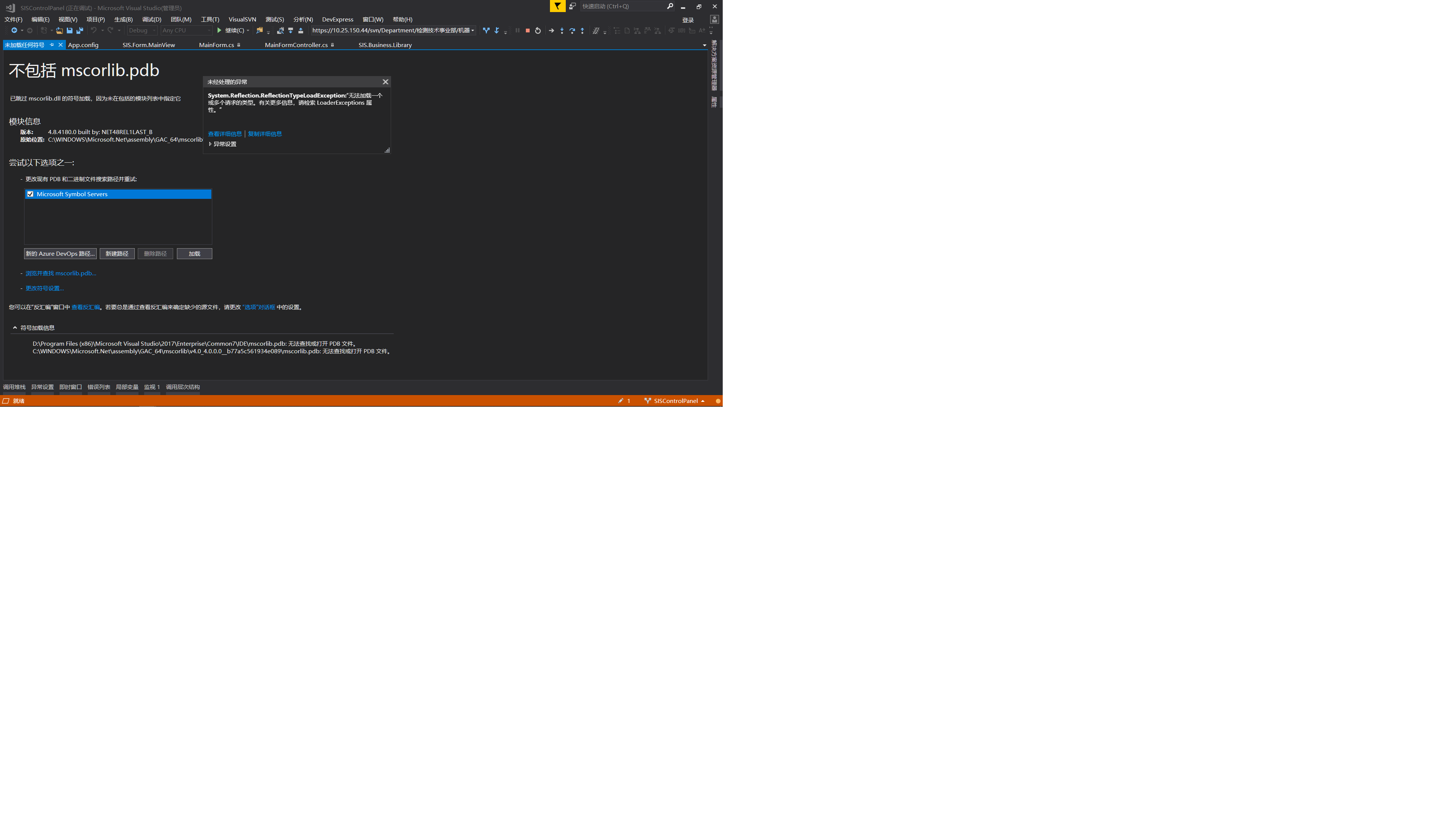Click the 浏览并查找 mscorlib.pdb link
This screenshot has width=1456, height=818.
click(61, 273)
